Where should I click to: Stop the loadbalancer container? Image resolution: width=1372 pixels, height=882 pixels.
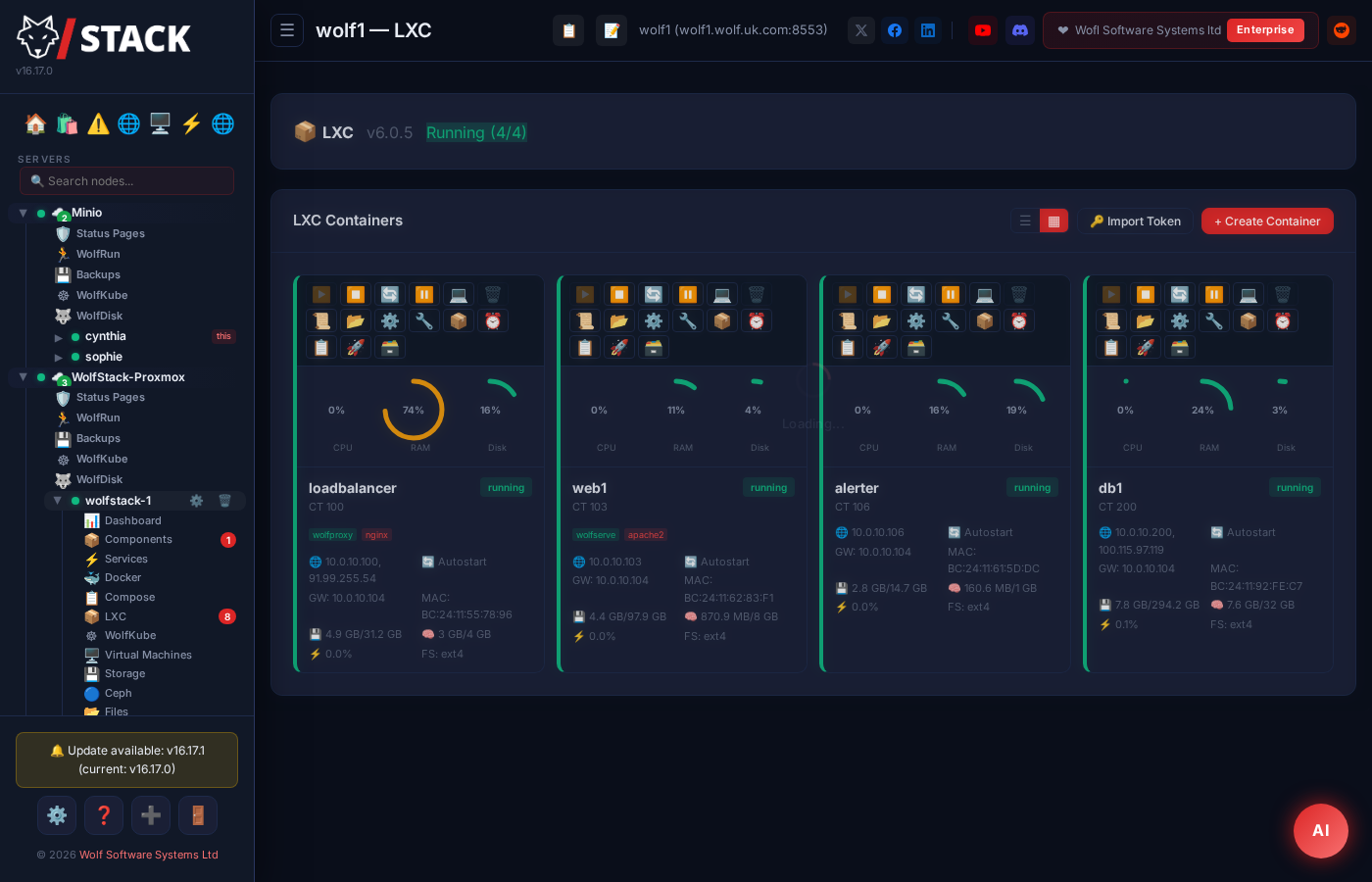[356, 294]
